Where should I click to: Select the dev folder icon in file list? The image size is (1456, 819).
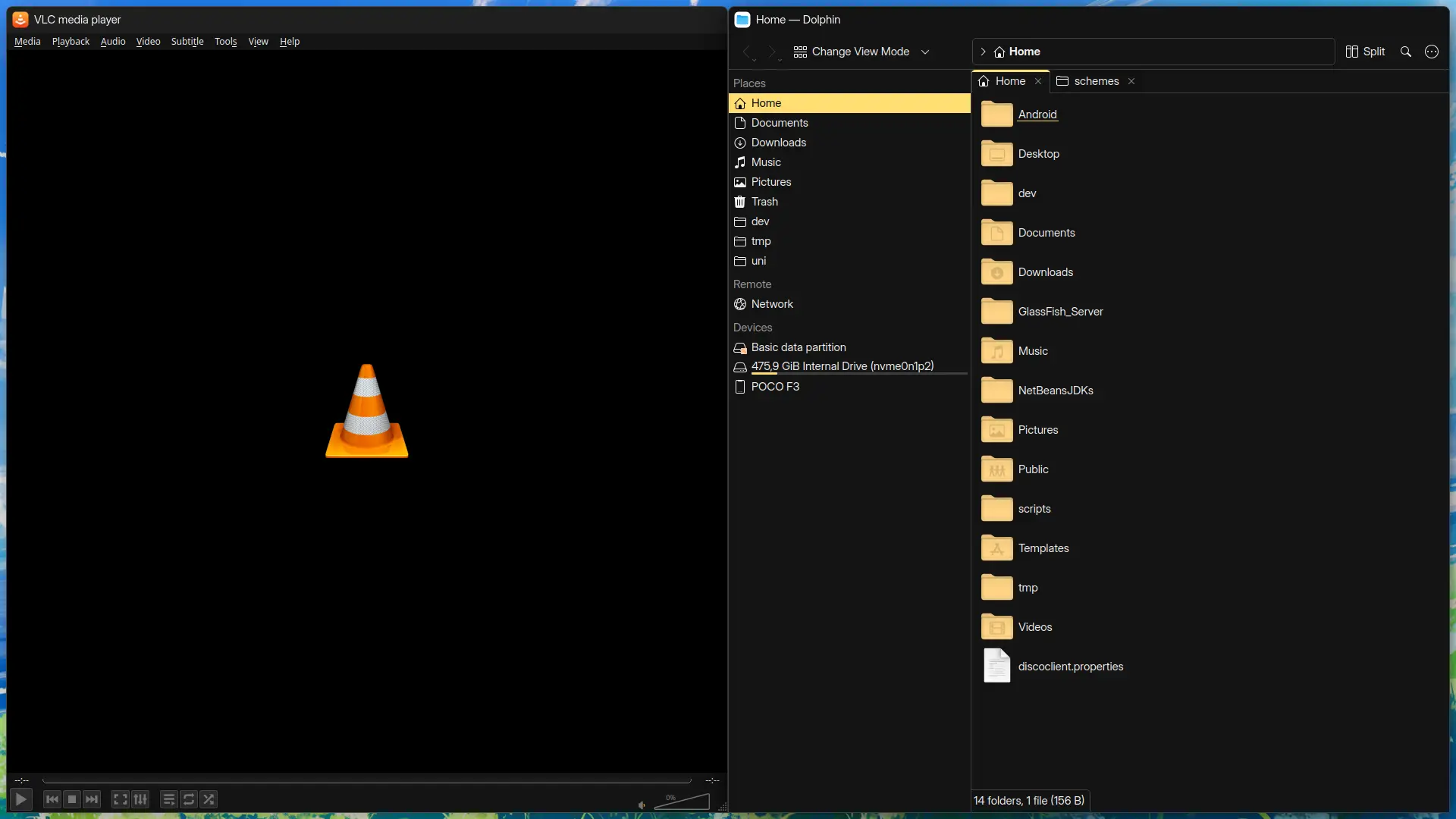click(x=996, y=193)
